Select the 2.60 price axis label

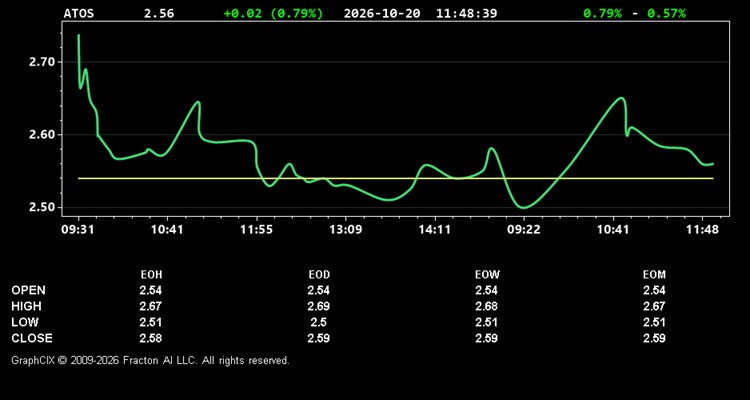[x=42, y=135]
